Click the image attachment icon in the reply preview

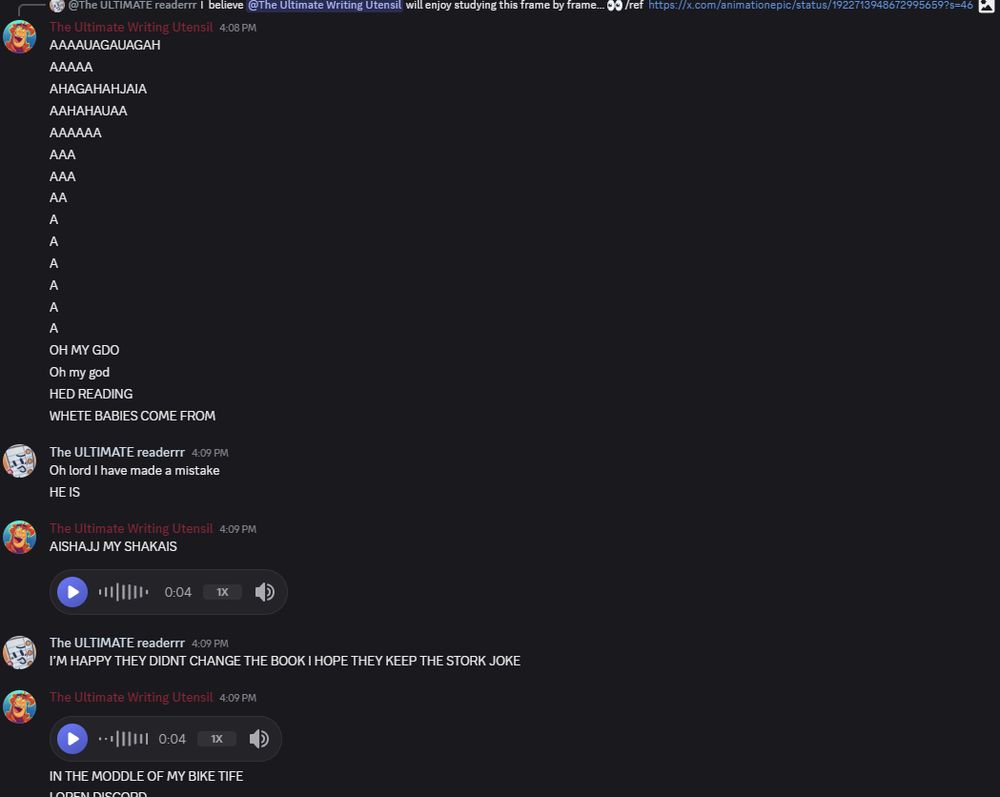[x=986, y=5]
